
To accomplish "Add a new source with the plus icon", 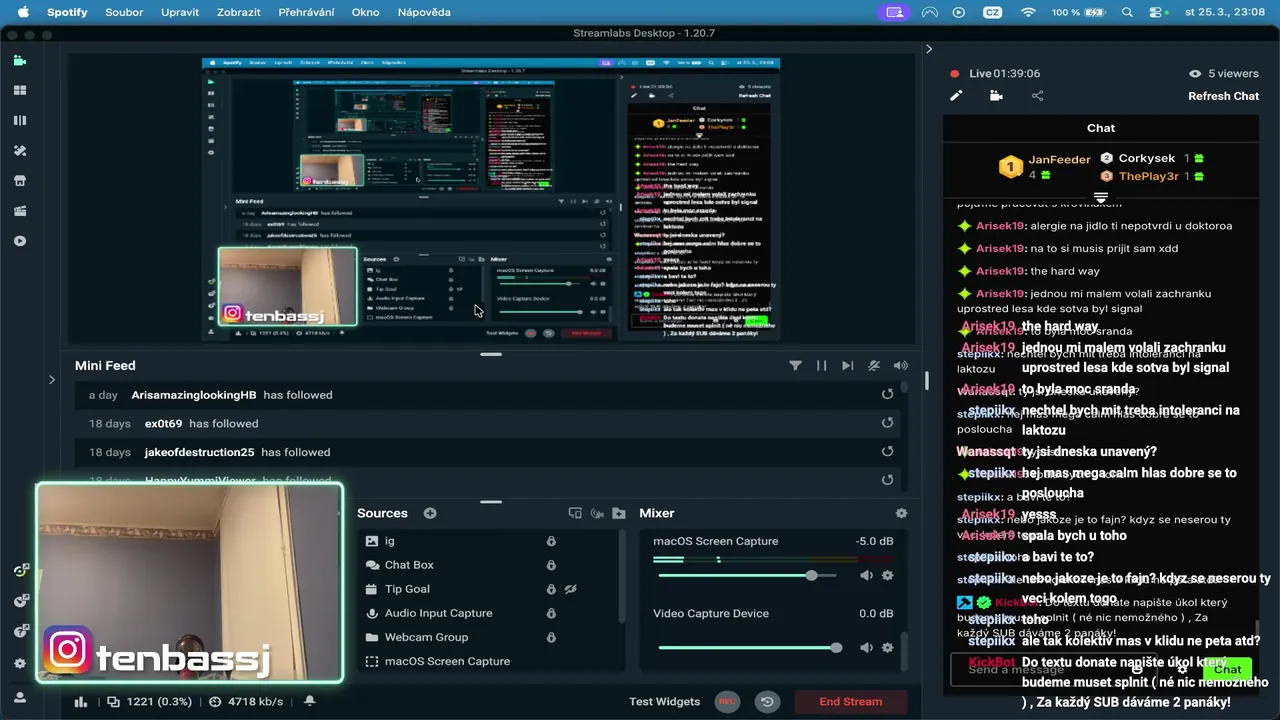I will (430, 513).
